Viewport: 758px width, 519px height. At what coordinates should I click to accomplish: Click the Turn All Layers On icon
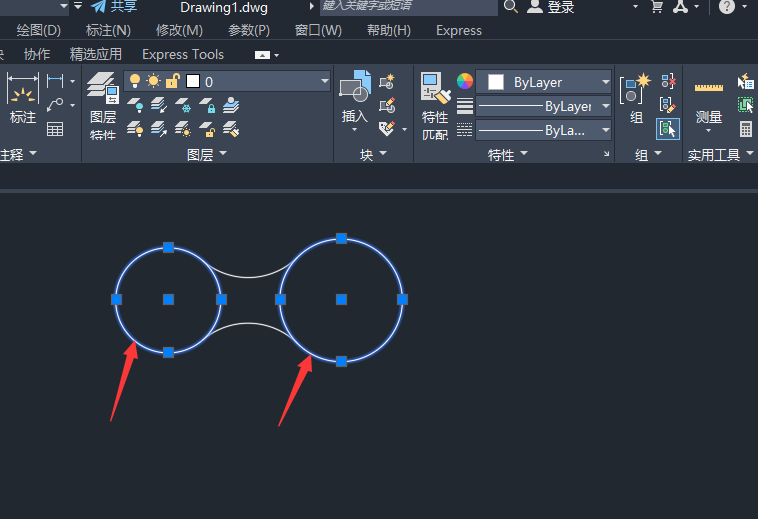tap(135, 129)
